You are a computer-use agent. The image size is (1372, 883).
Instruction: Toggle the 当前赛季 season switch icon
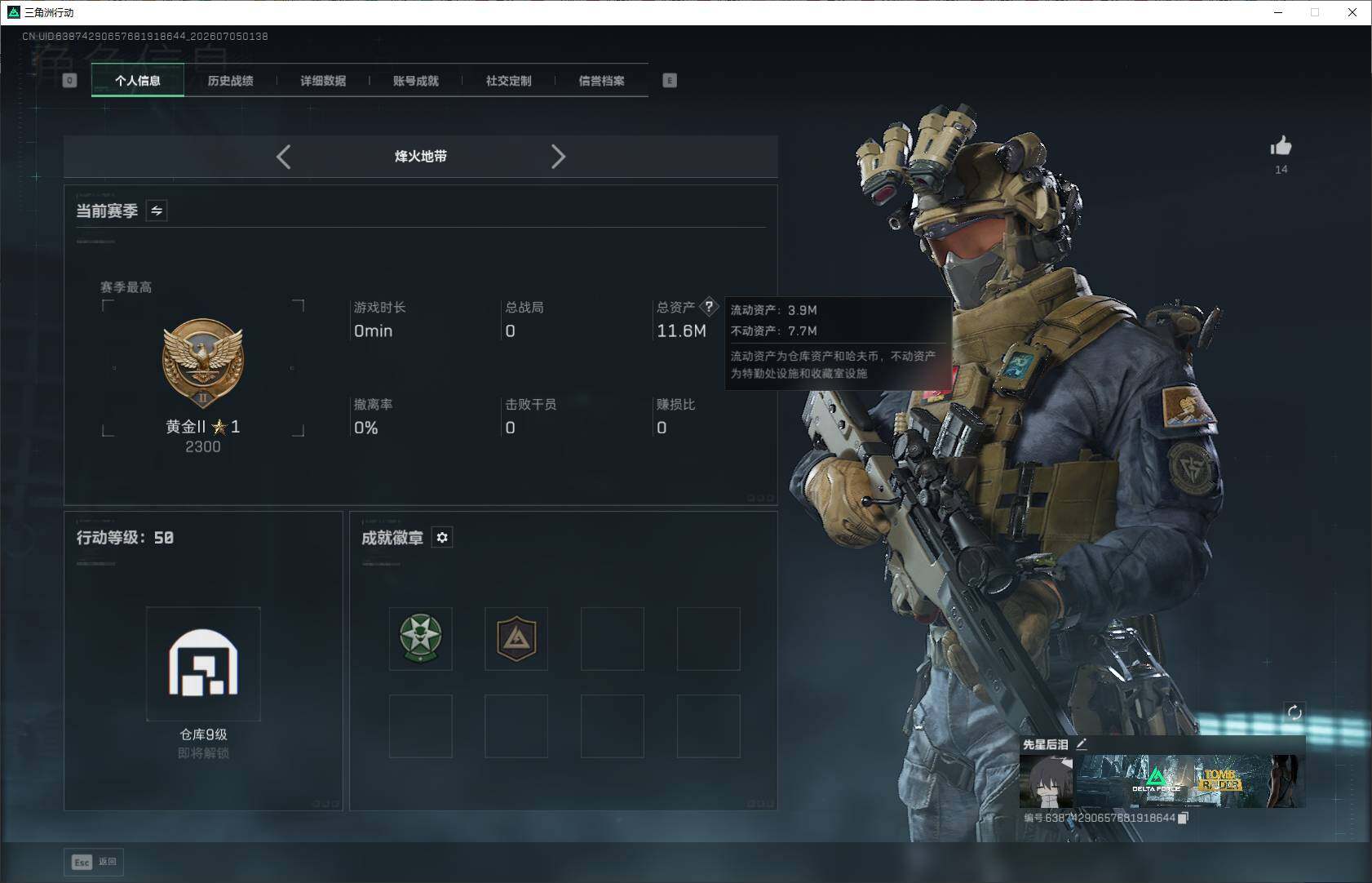click(157, 211)
